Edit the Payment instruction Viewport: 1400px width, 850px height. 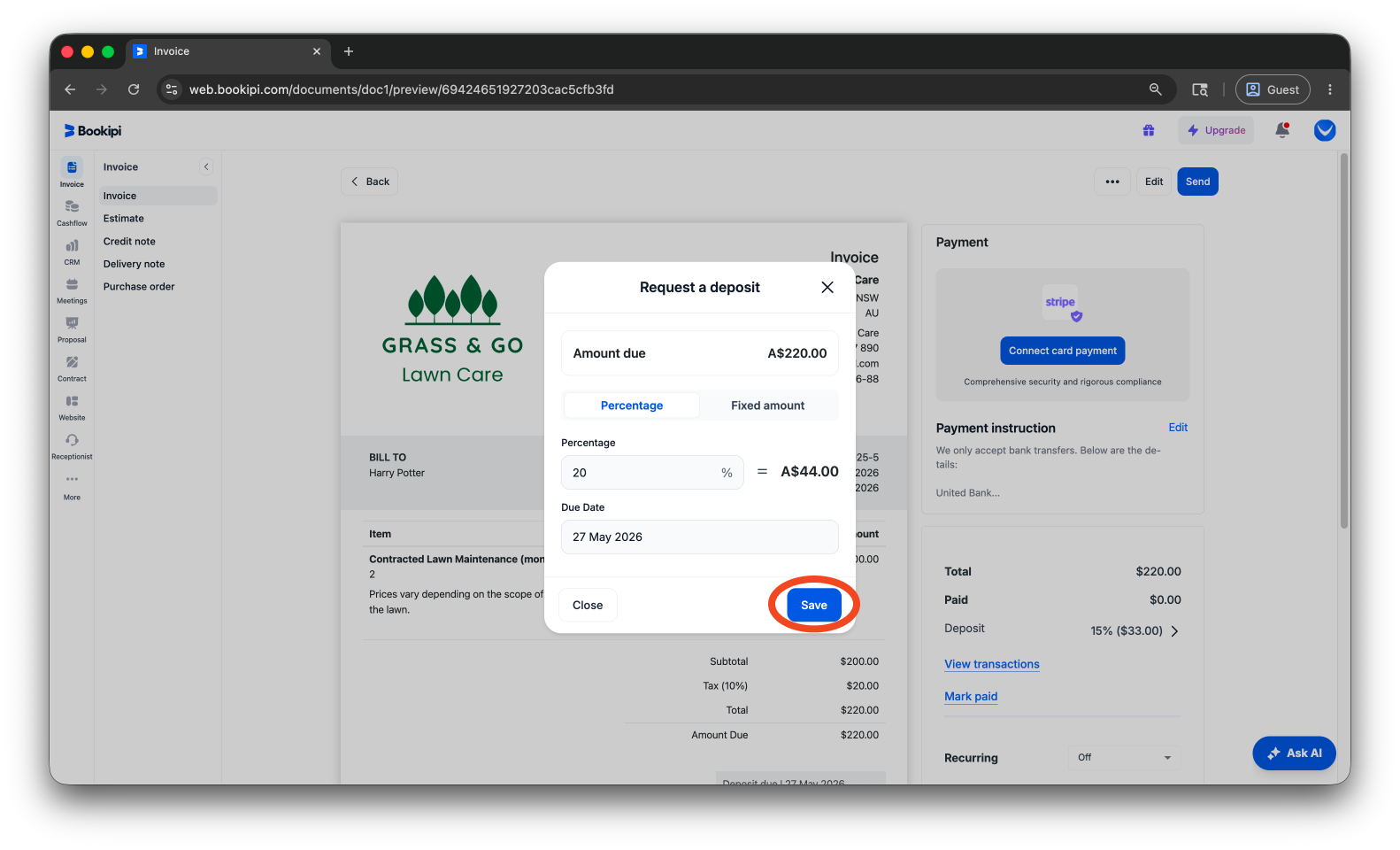pos(1178,428)
